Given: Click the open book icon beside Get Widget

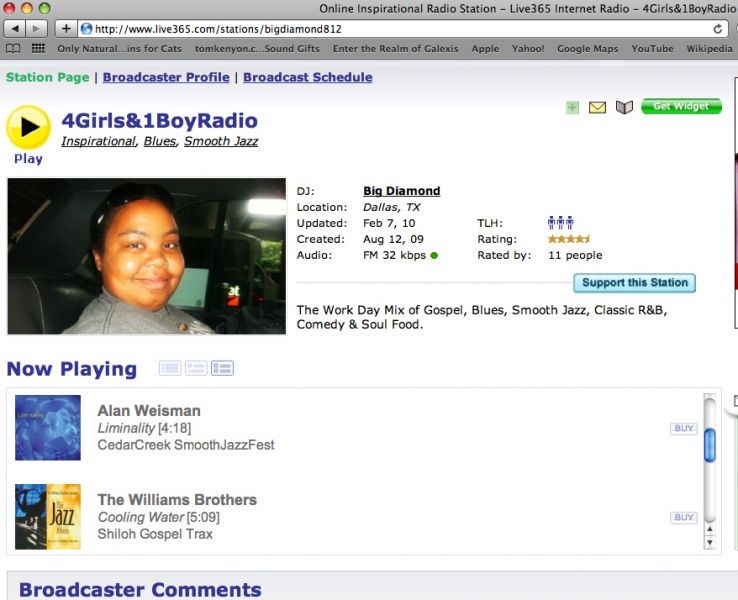Looking at the screenshot, I should 625,108.
